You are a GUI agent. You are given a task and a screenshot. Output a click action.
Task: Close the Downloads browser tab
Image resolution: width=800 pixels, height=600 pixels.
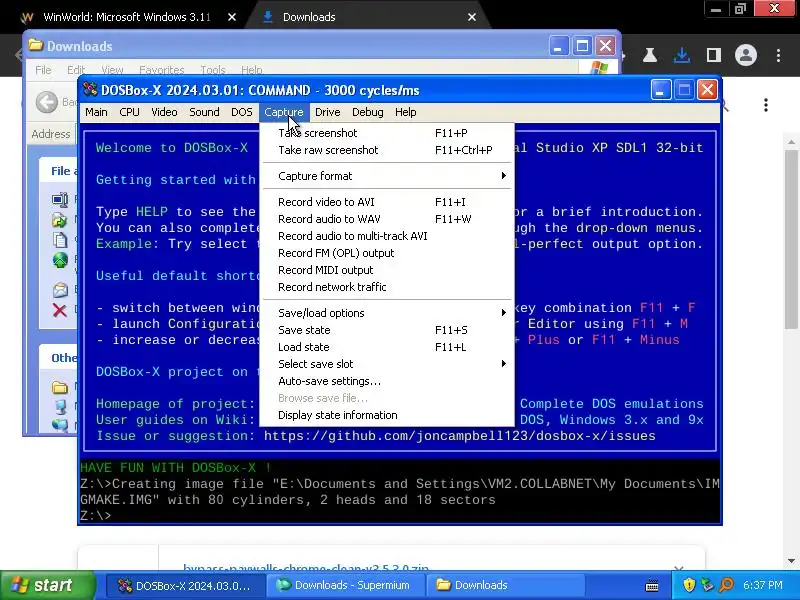[x=472, y=17]
